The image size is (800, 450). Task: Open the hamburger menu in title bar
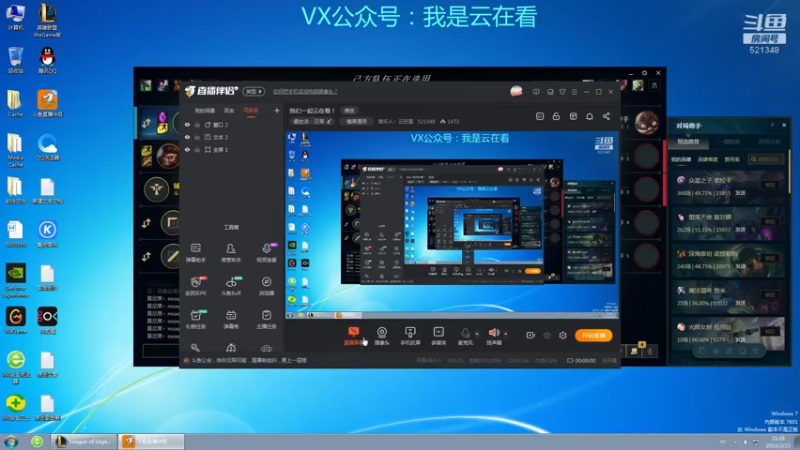574,92
